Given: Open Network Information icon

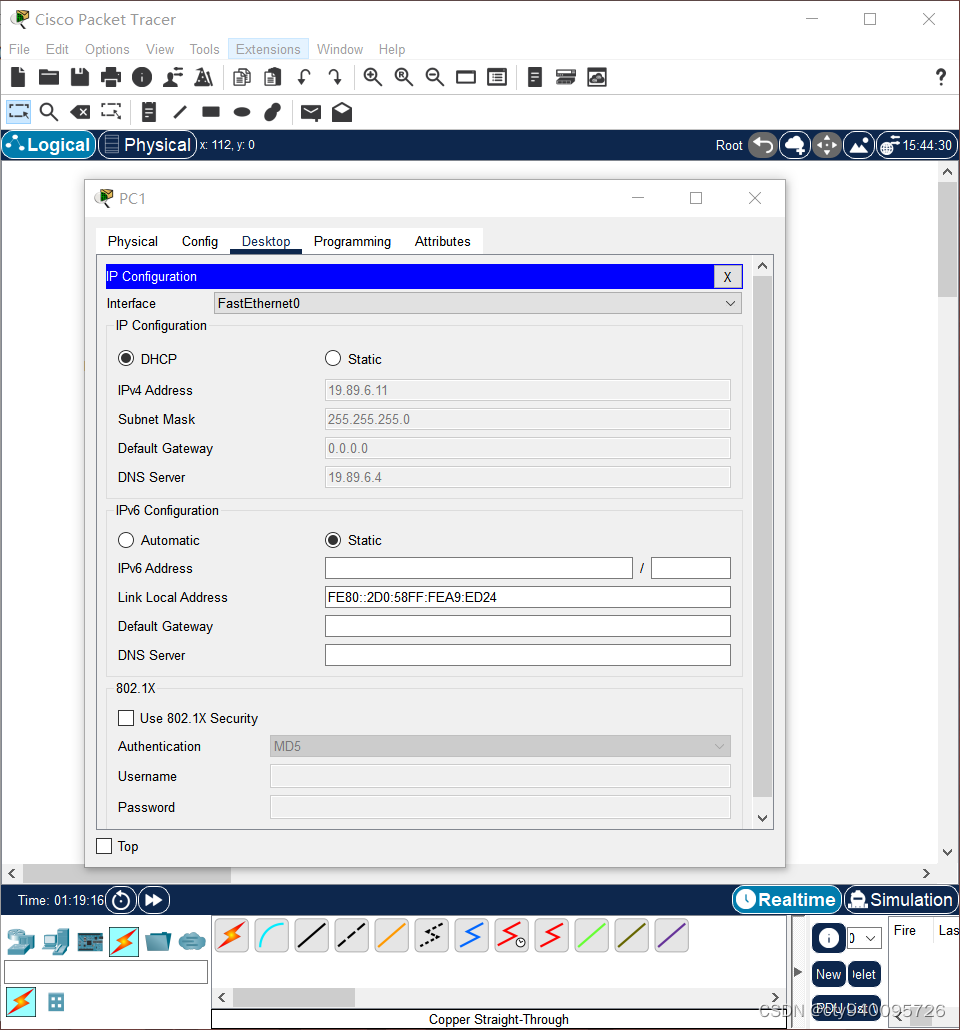Looking at the screenshot, I should 141,78.
